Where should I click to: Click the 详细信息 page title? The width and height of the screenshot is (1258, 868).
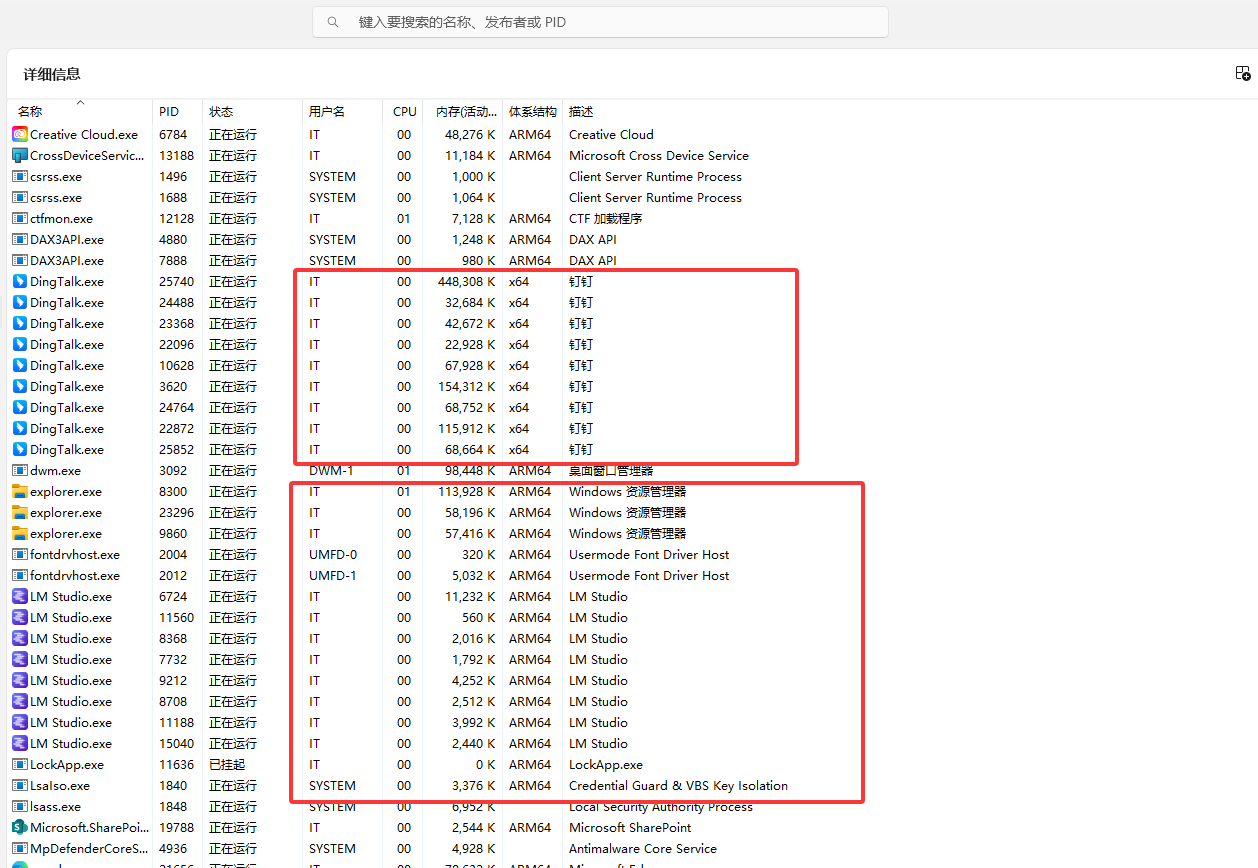(52, 74)
